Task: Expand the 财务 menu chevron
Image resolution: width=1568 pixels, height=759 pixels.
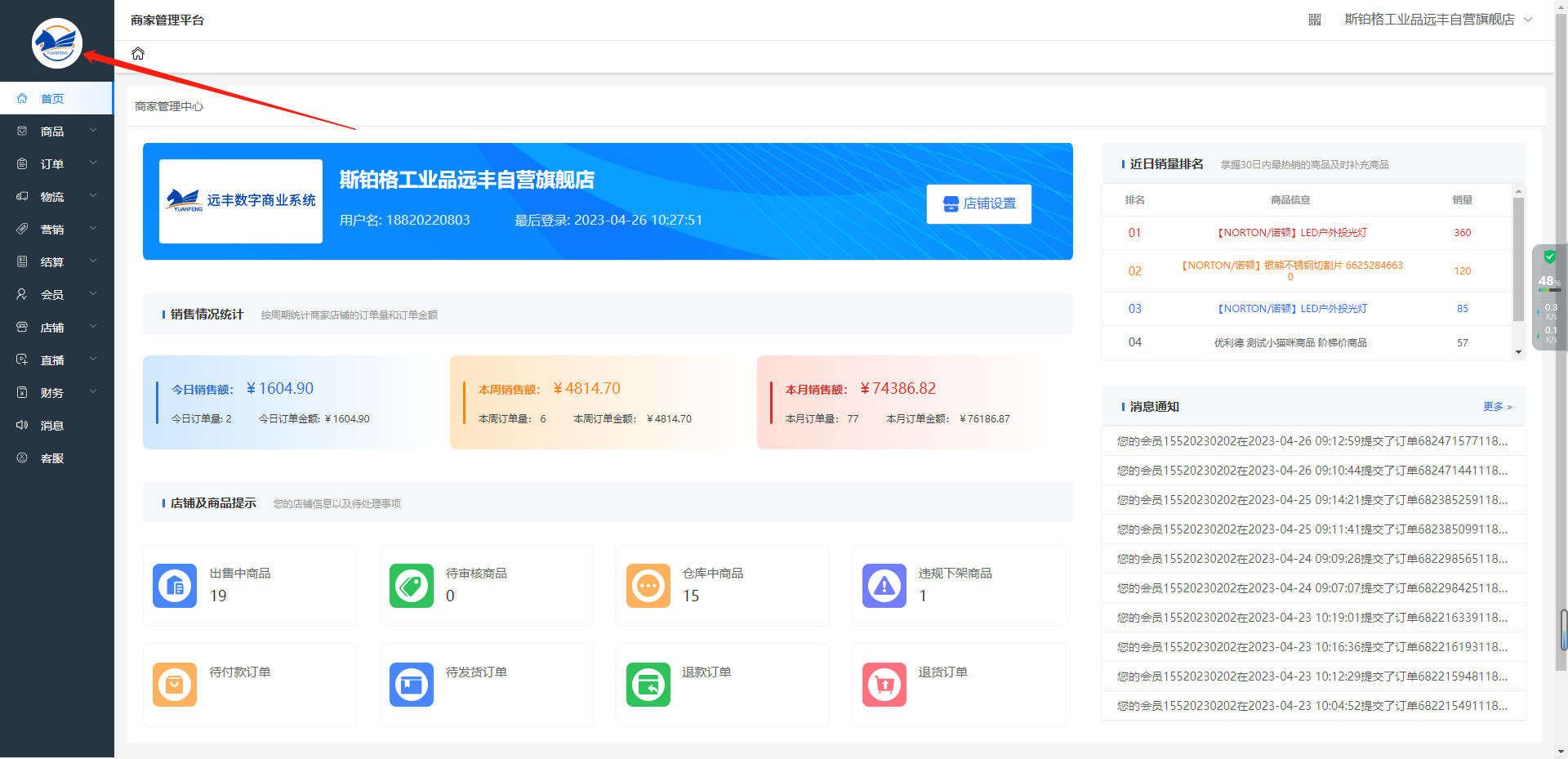Action: 93,392
